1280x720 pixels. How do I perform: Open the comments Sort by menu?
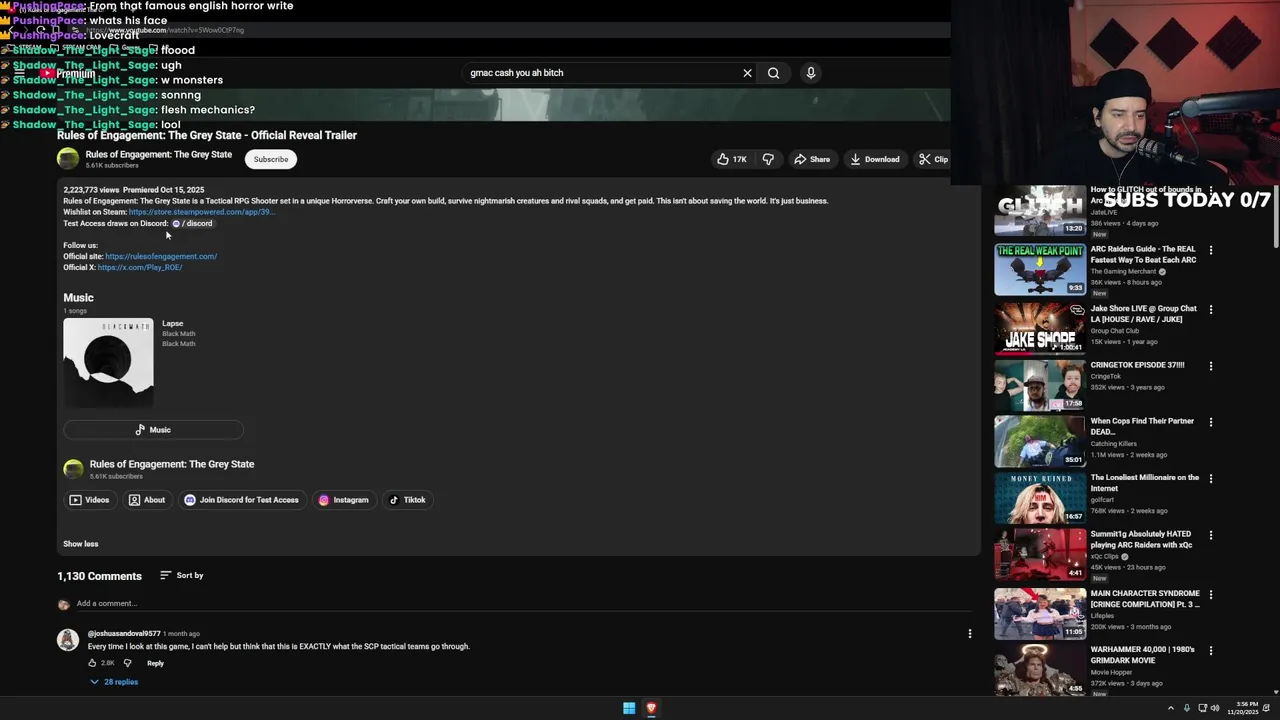pyautogui.click(x=181, y=575)
